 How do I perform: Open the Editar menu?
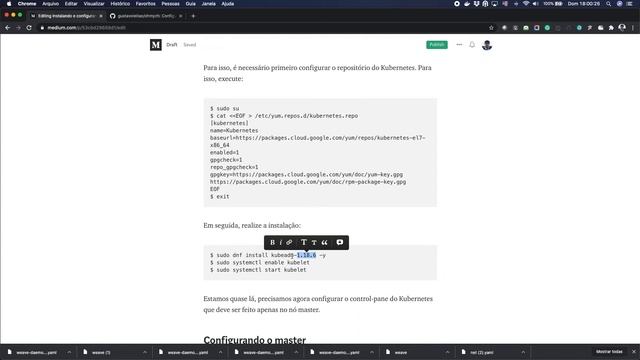point(71,4)
